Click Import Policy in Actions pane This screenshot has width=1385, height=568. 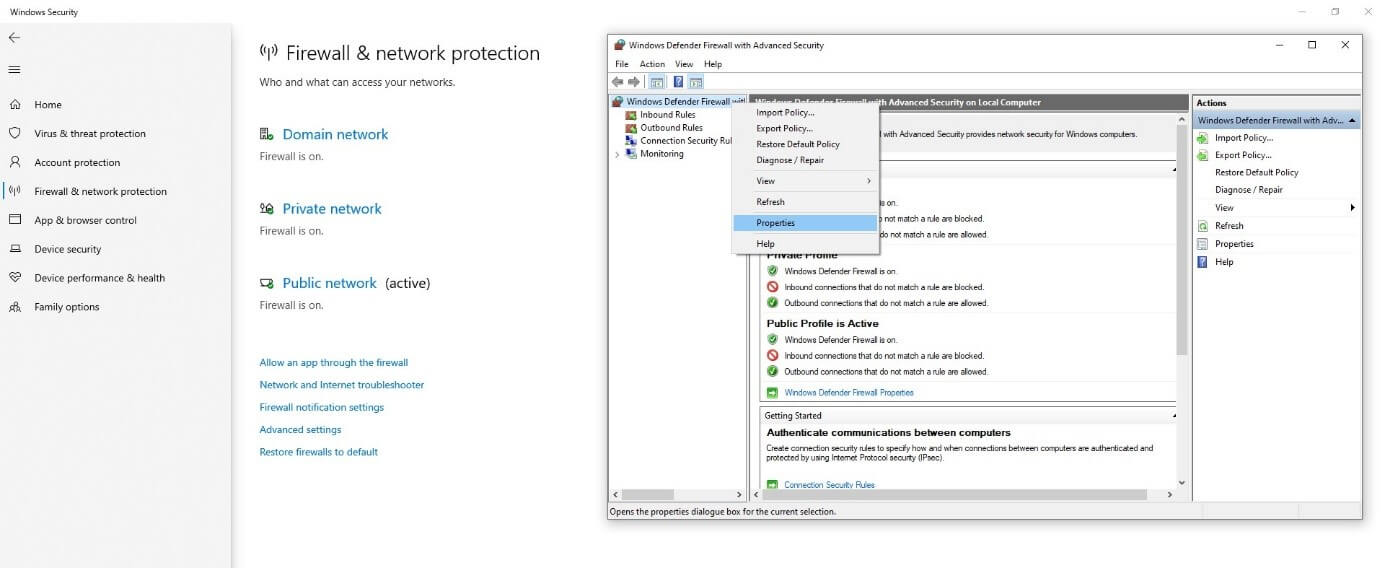pyautogui.click(x=1243, y=138)
